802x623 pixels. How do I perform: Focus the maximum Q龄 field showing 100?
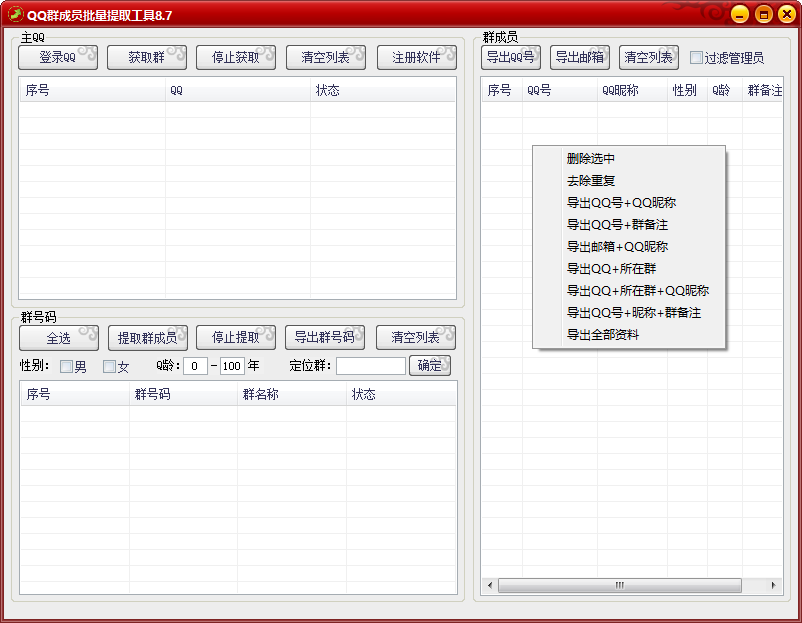232,366
